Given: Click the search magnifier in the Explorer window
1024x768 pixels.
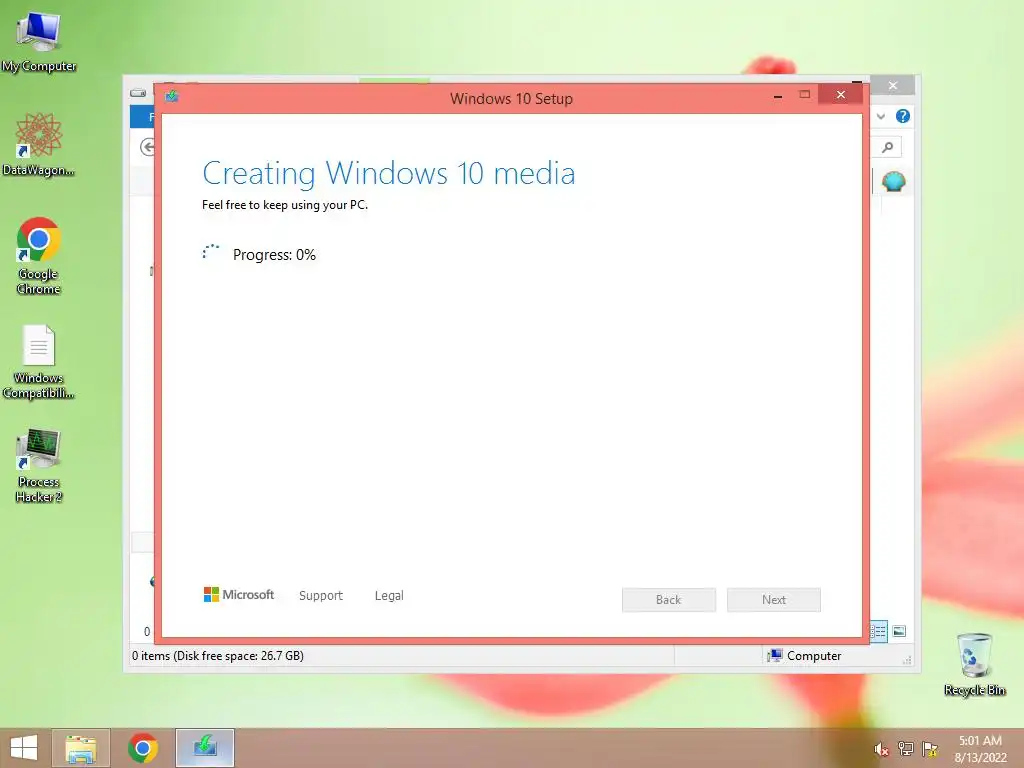Looking at the screenshot, I should coord(888,148).
